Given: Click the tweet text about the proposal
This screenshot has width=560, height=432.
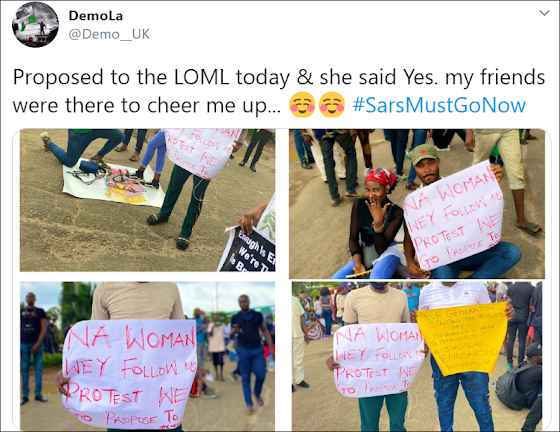Looking at the screenshot, I should [x=279, y=91].
